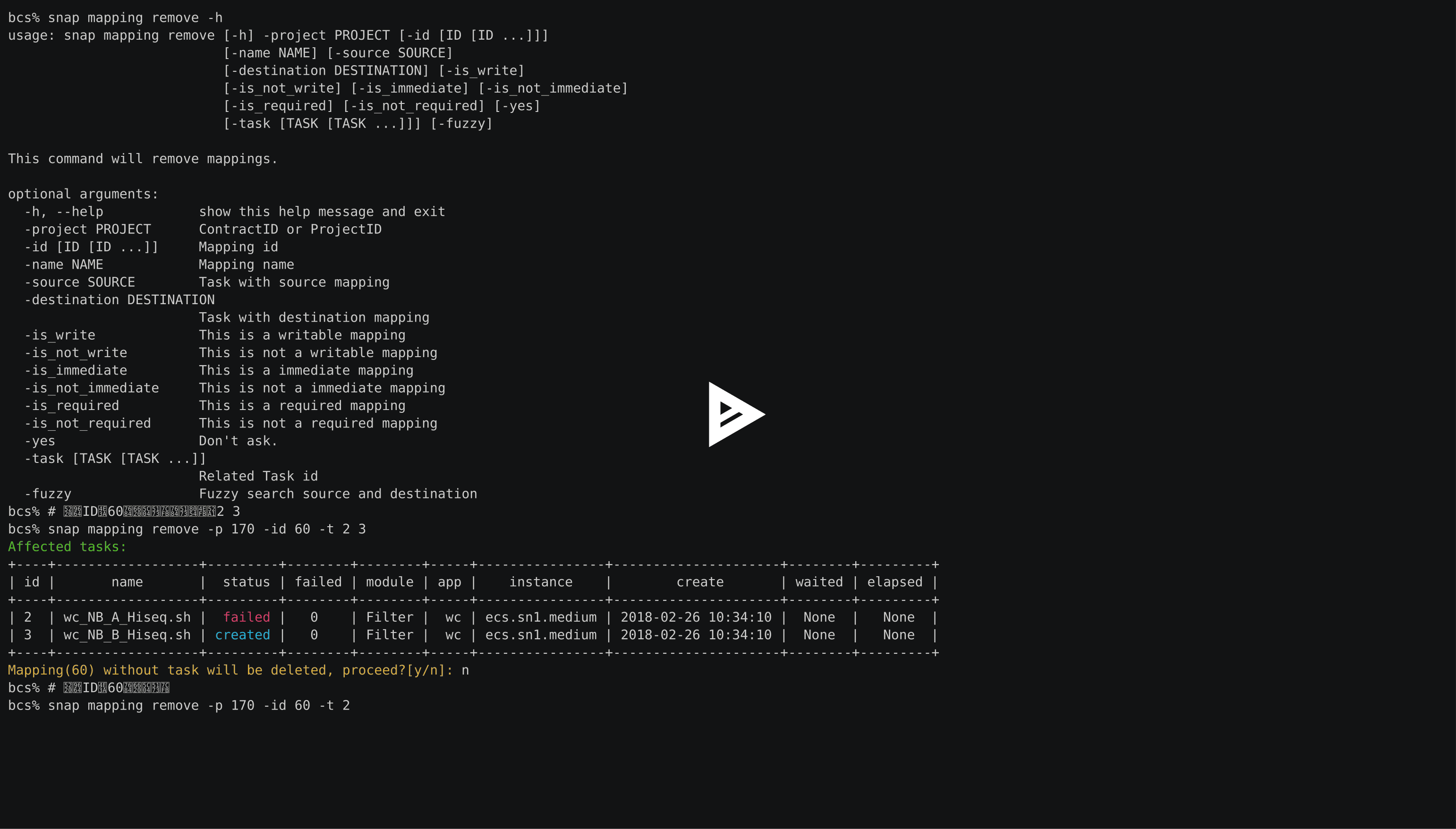Viewport: 1456px width, 829px height.
Task: Click 'This command will remove mappings.' line
Action: pos(143,159)
